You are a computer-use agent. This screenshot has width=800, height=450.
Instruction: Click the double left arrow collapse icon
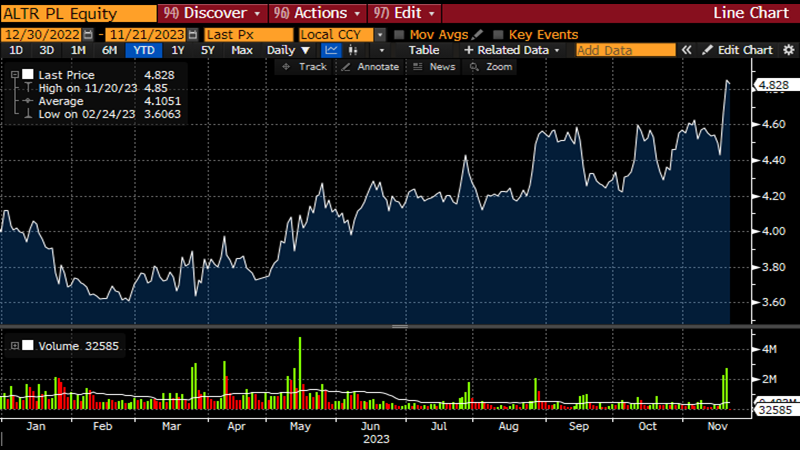[x=687, y=50]
